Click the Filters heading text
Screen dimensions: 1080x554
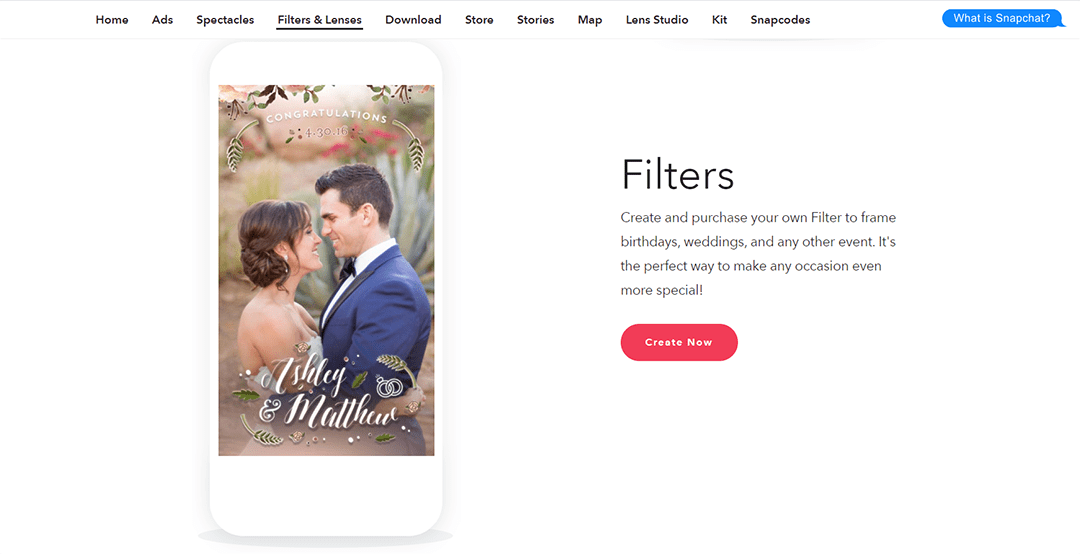tap(678, 175)
